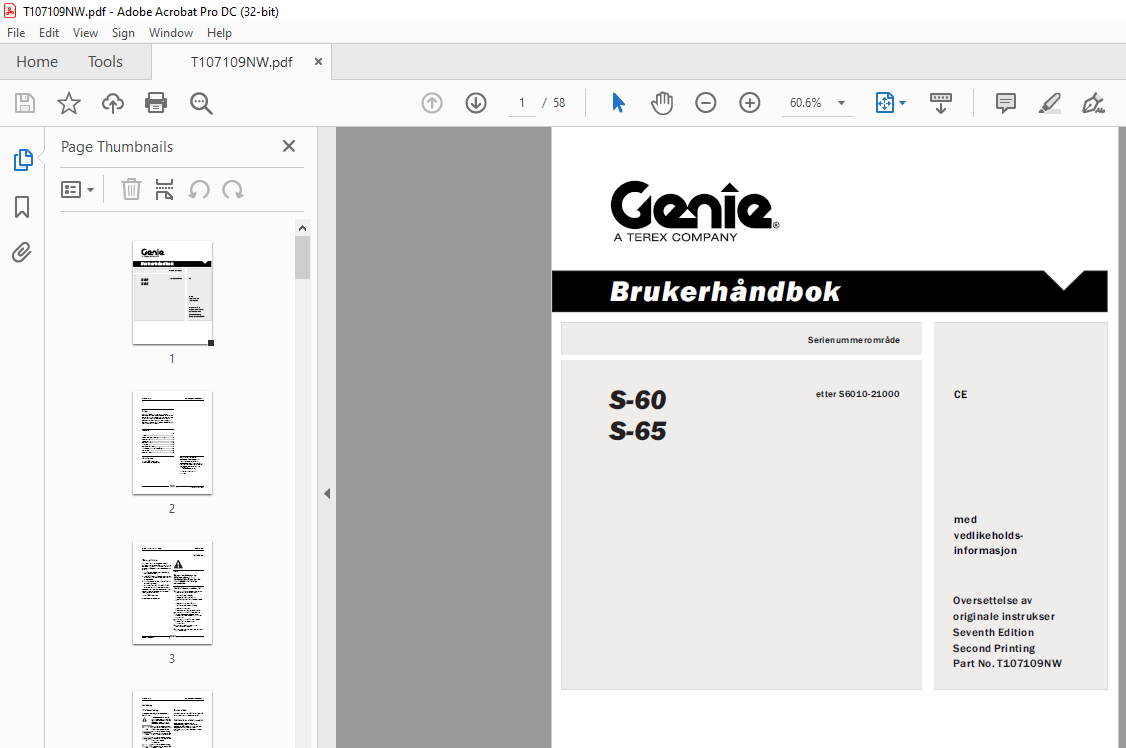Click the thumbnails panel scrollbar thumb

[x=302, y=257]
